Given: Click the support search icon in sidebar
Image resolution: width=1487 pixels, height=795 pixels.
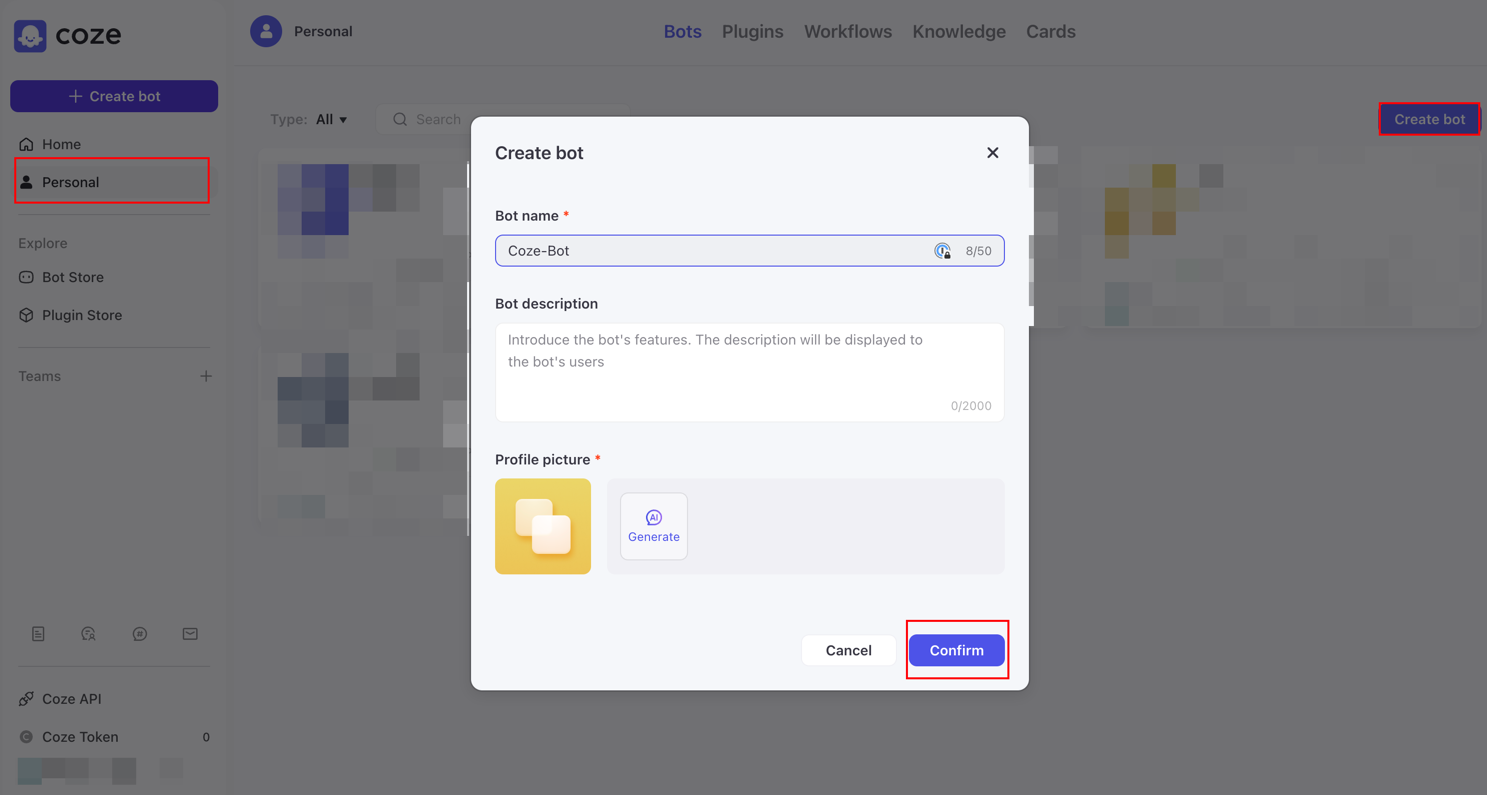Looking at the screenshot, I should coord(88,634).
